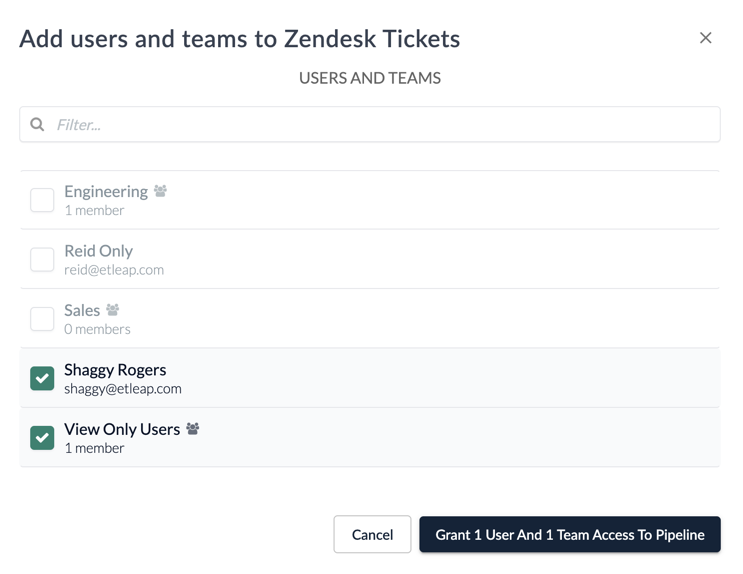Click the search magnifier icon
The image size is (743, 574).
[x=37, y=125]
